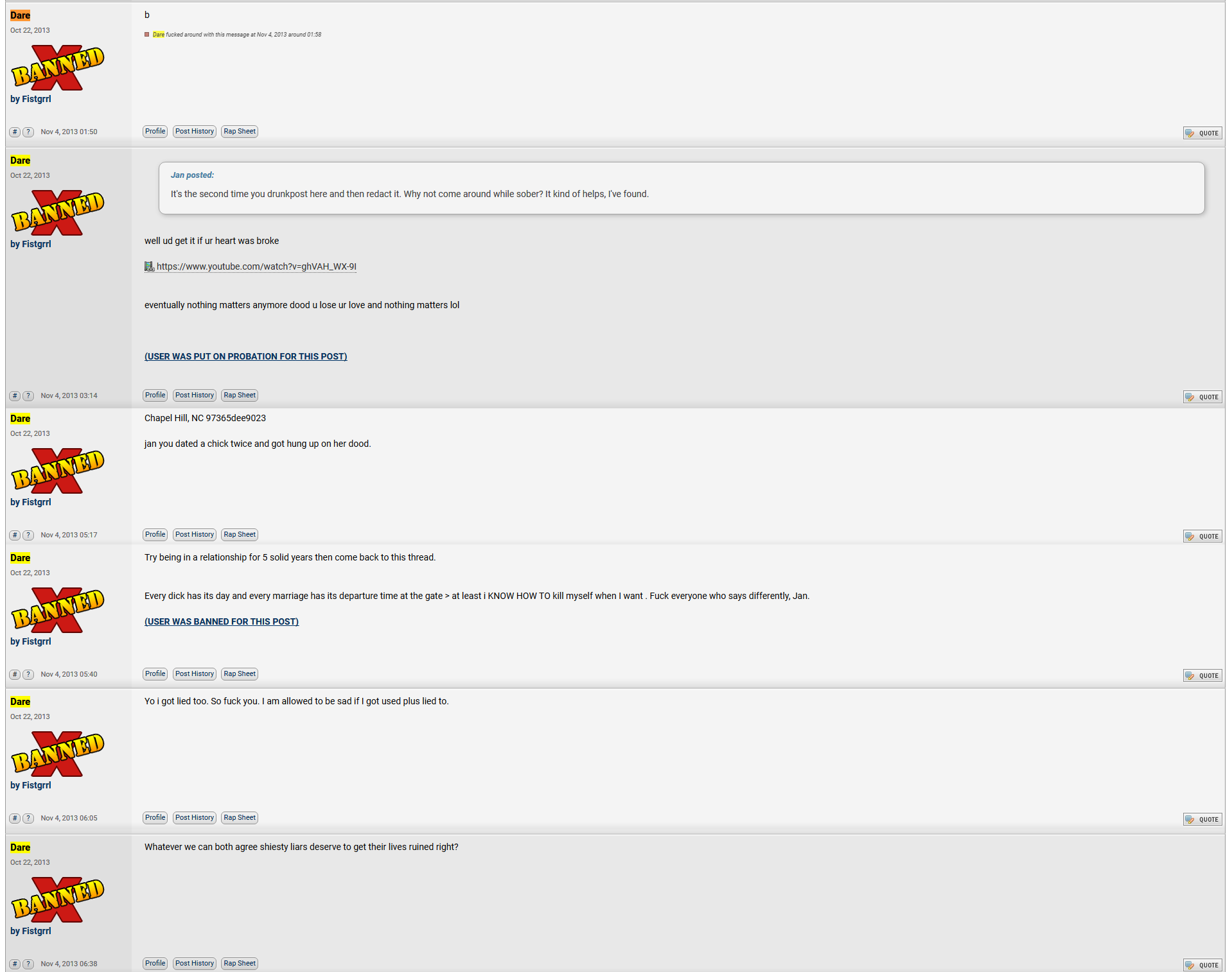
Task: Click # permalink icon on 05:40 post
Action: (x=15, y=674)
